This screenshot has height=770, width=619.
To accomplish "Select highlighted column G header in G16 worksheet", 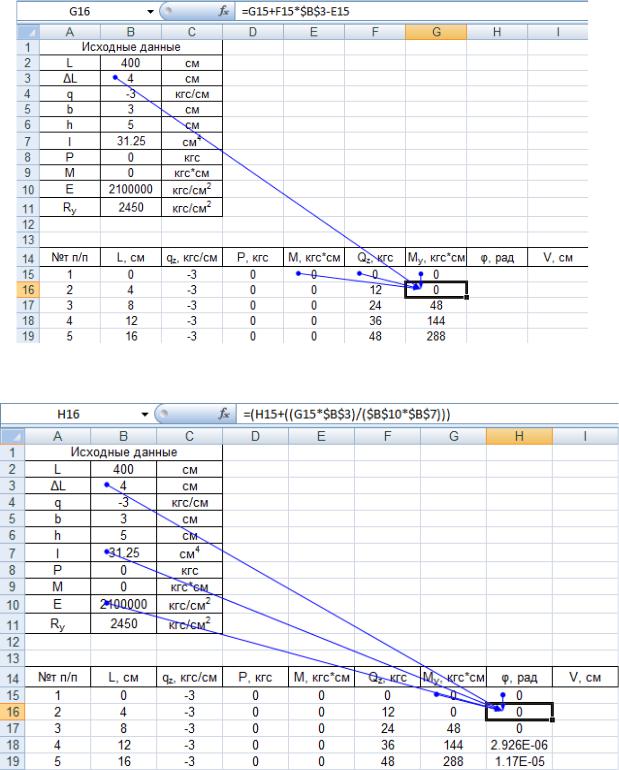I will pos(436,32).
